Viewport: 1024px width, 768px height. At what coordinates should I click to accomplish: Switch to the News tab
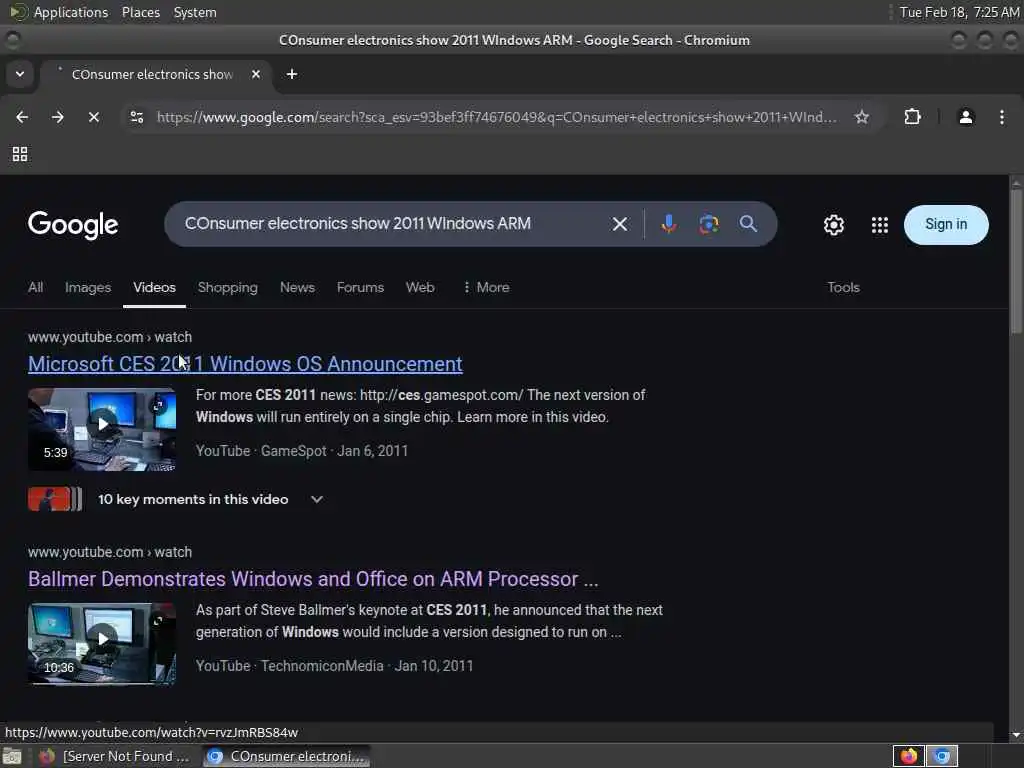click(x=297, y=287)
